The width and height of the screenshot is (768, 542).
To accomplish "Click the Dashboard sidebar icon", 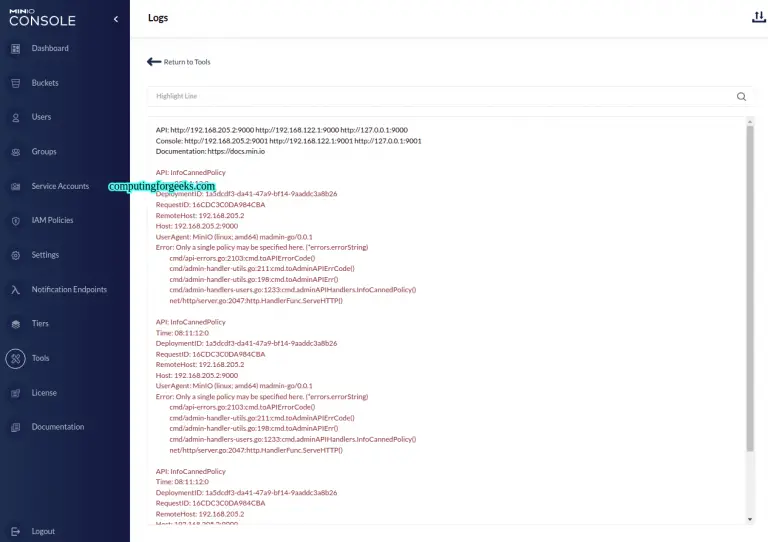I will [x=16, y=48].
